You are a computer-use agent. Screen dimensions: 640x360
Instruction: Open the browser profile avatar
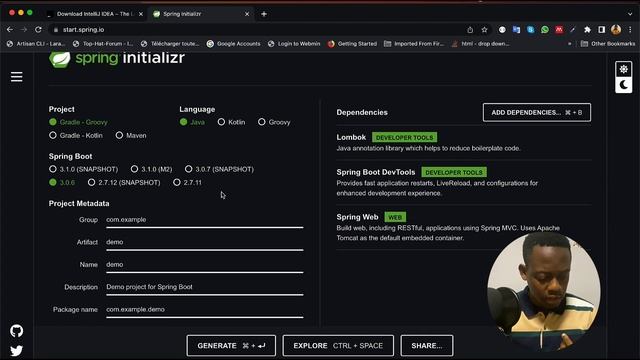[616, 29]
